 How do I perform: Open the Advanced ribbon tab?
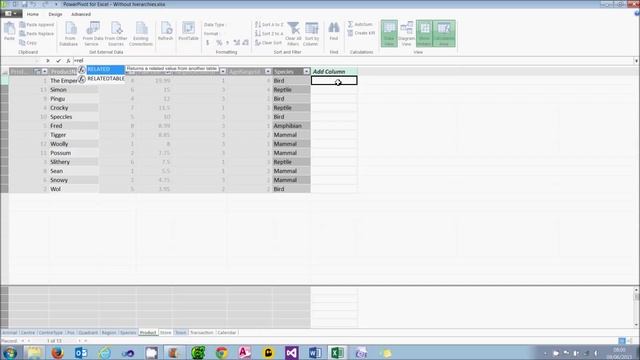81,14
